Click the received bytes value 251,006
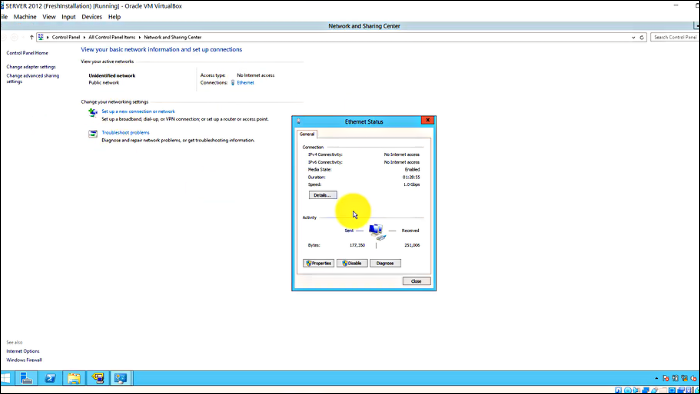700x394 pixels. [412, 245]
